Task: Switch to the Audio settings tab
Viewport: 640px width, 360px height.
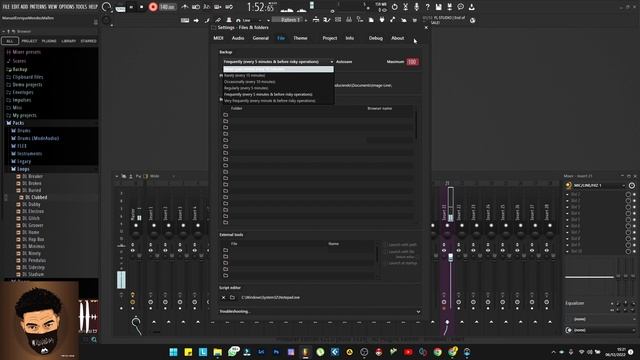Action: click(x=238, y=38)
